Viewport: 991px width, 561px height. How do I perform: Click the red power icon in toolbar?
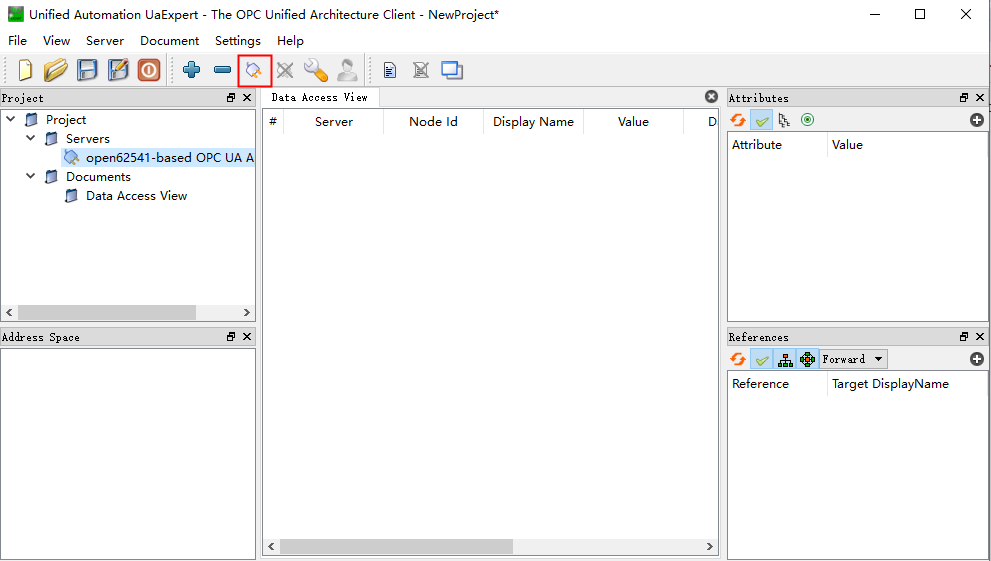pos(149,70)
